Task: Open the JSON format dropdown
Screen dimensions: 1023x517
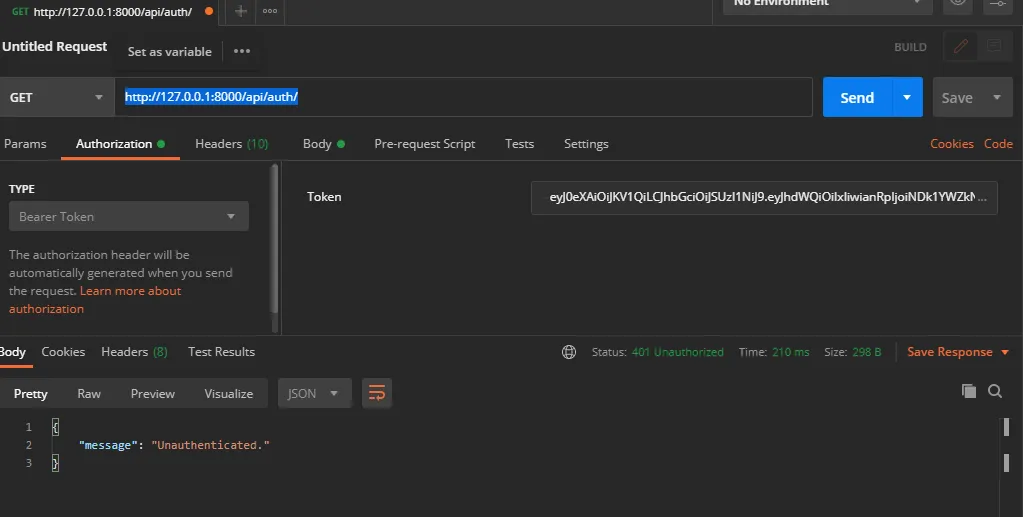Action: tap(314, 393)
